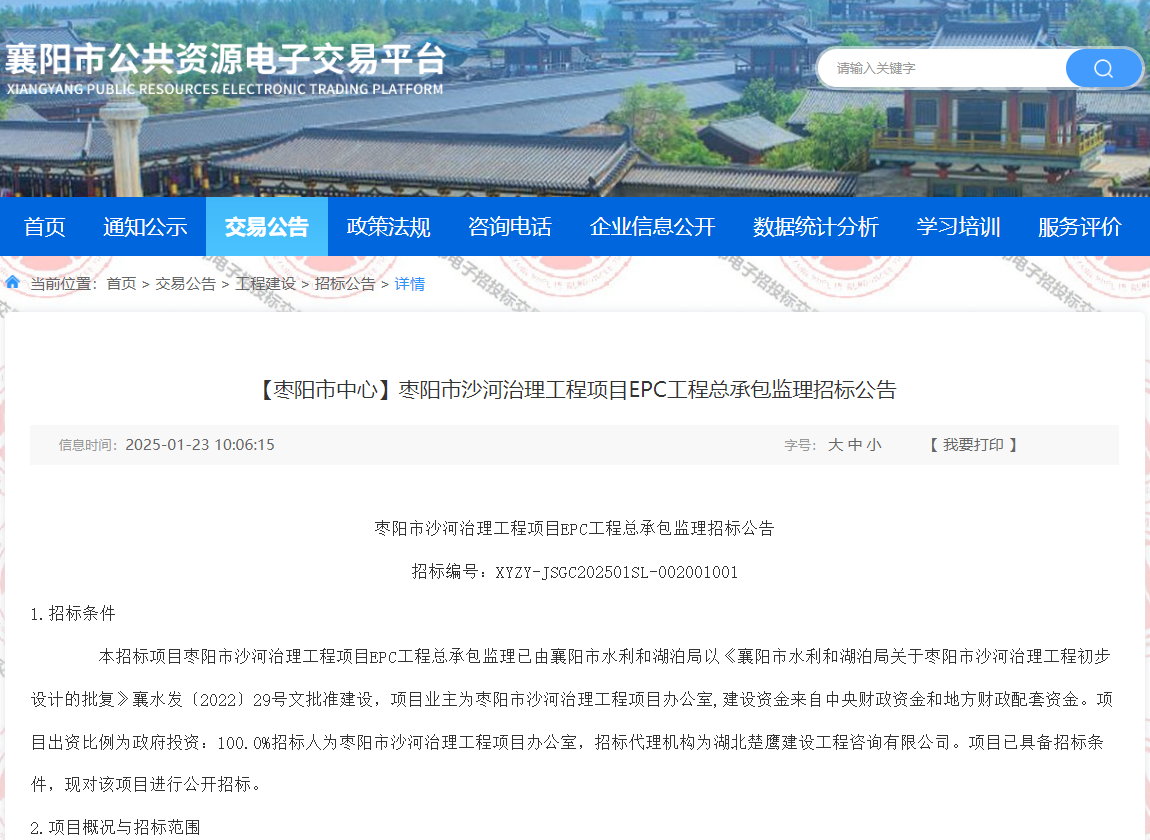Open the 数据统计分析 menu item
The width and height of the screenshot is (1150, 840).
[x=816, y=227]
